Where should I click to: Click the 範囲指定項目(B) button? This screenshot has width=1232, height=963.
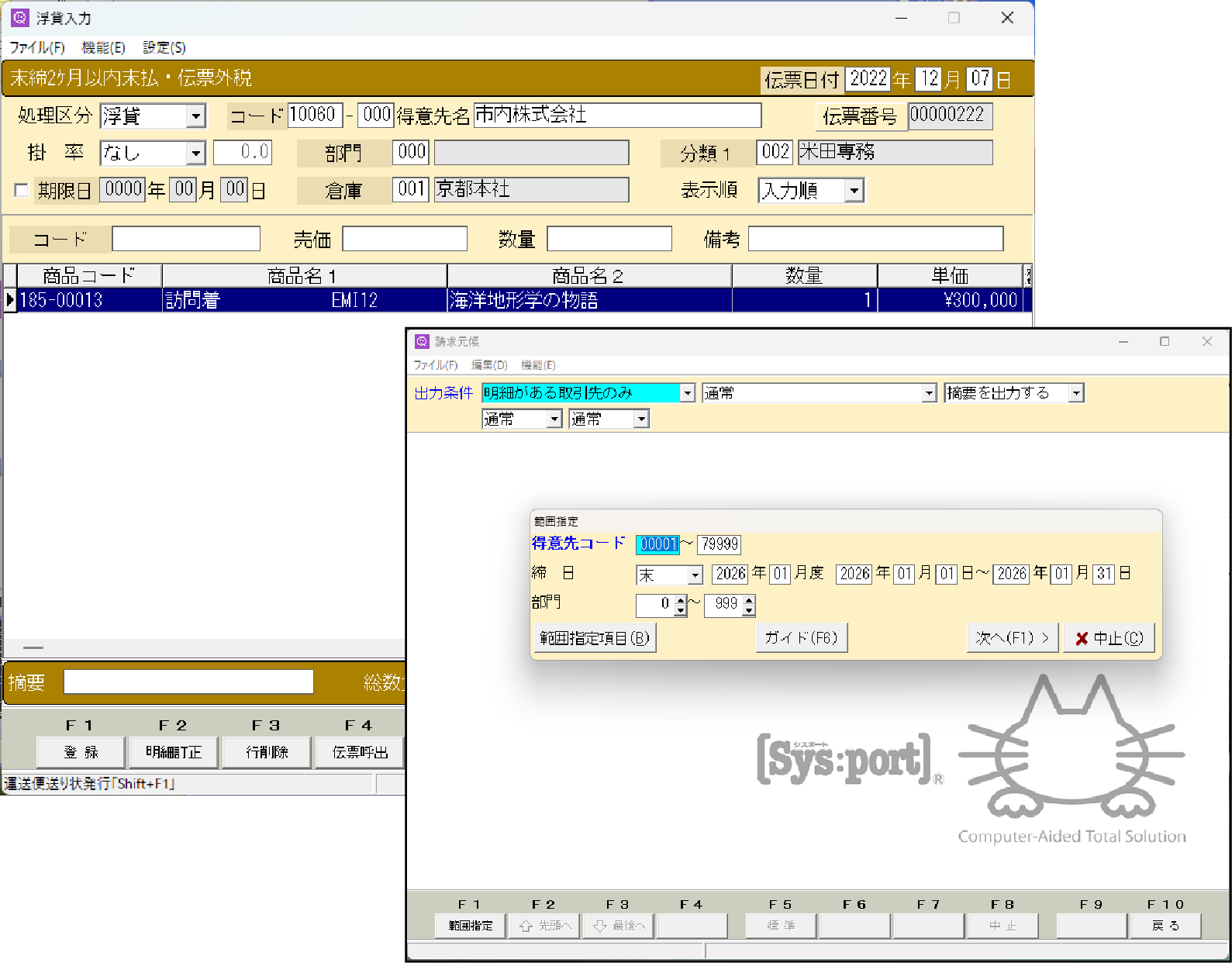[x=595, y=638]
